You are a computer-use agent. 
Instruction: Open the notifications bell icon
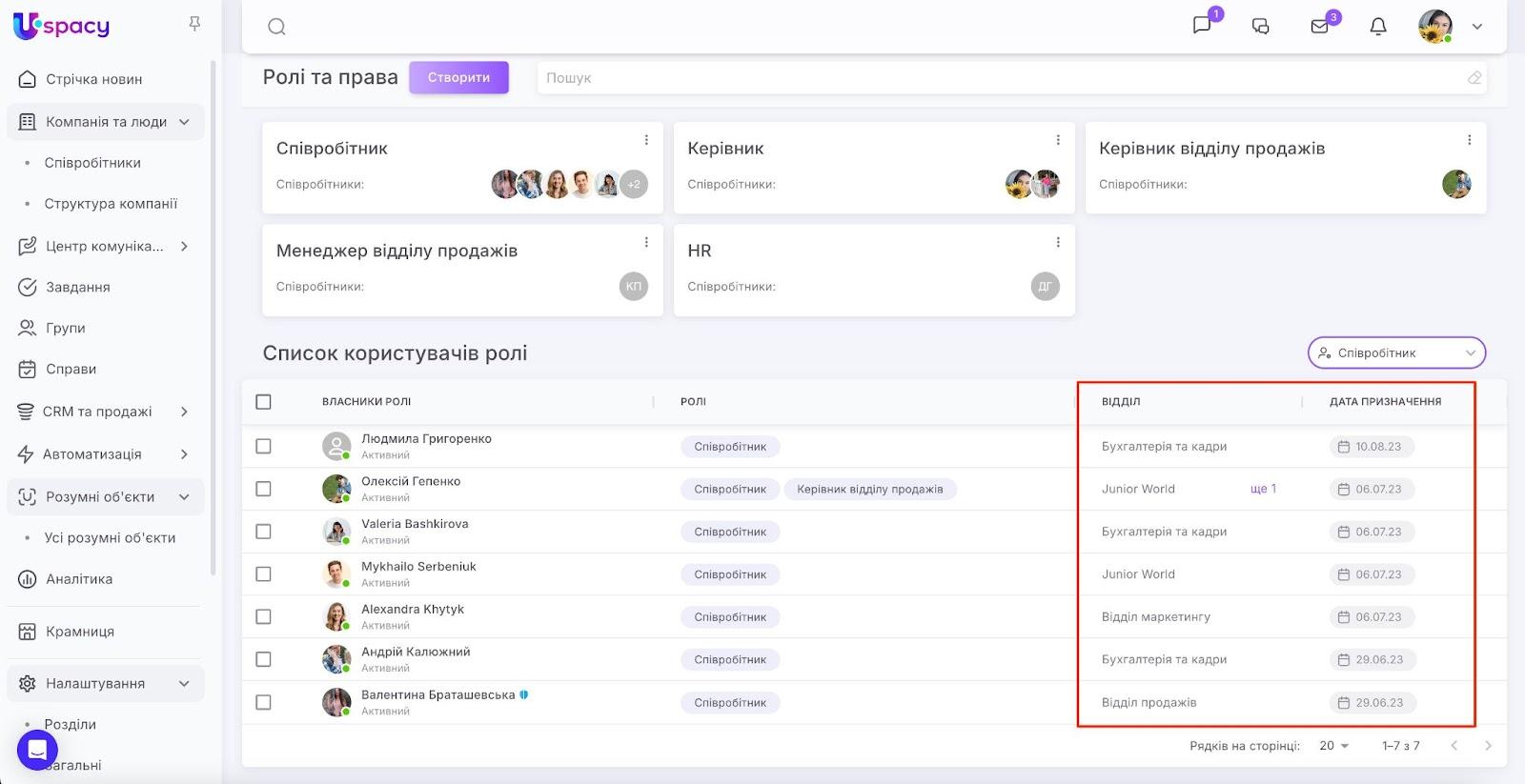[x=1377, y=27]
